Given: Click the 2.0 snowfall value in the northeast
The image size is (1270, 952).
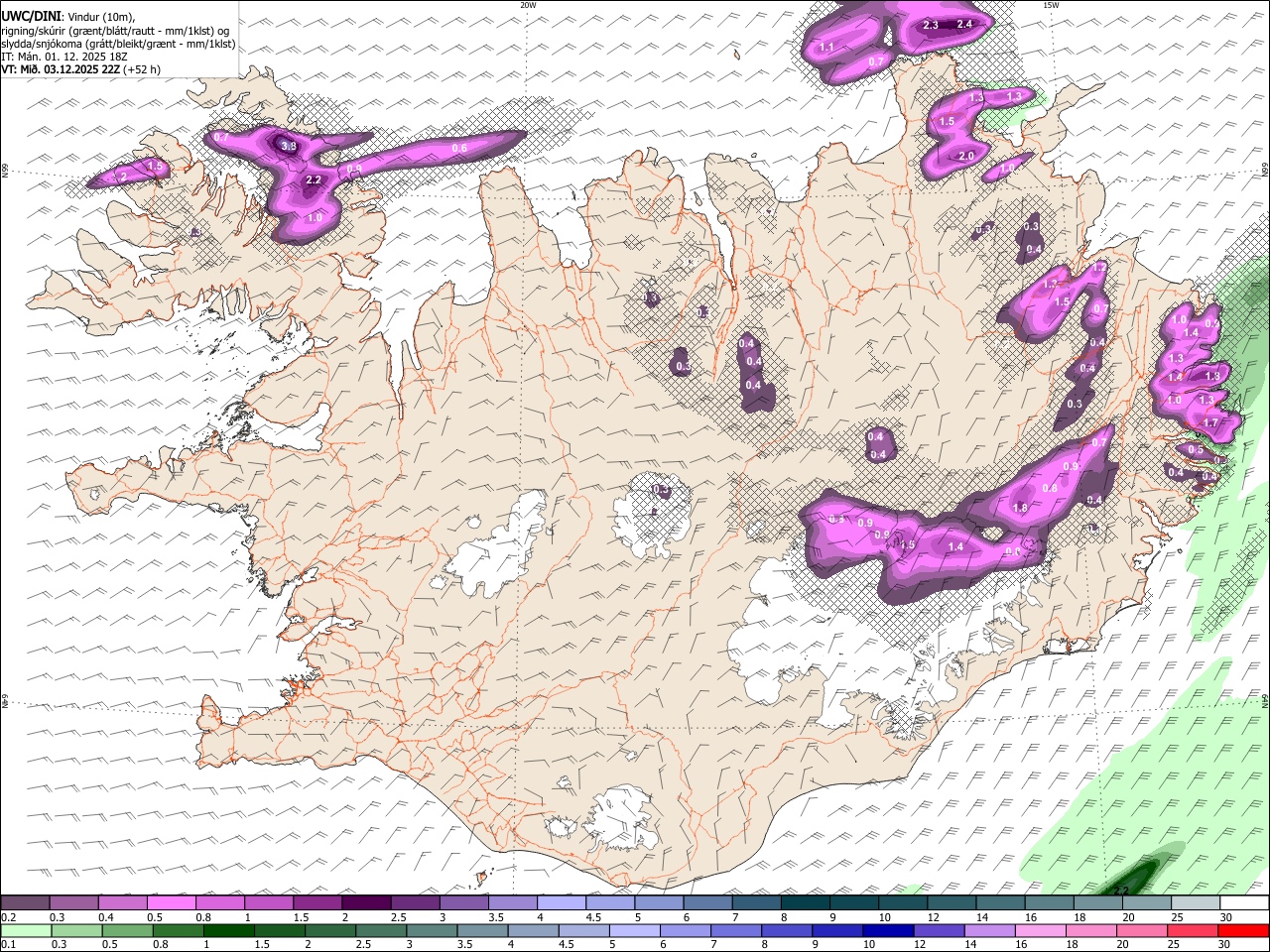Looking at the screenshot, I should (x=965, y=157).
